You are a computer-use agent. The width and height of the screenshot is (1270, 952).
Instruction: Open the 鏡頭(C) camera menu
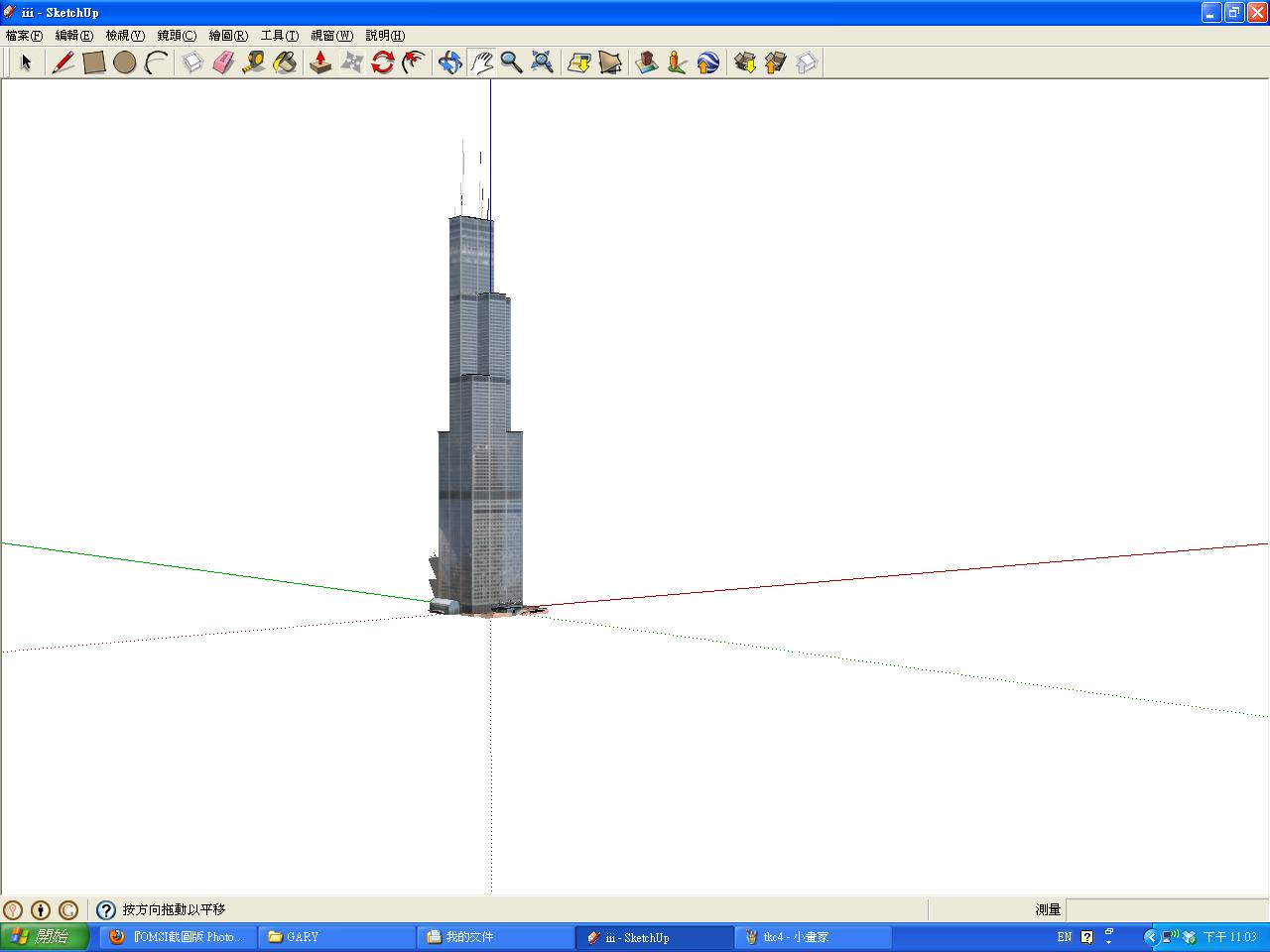pyautogui.click(x=177, y=36)
